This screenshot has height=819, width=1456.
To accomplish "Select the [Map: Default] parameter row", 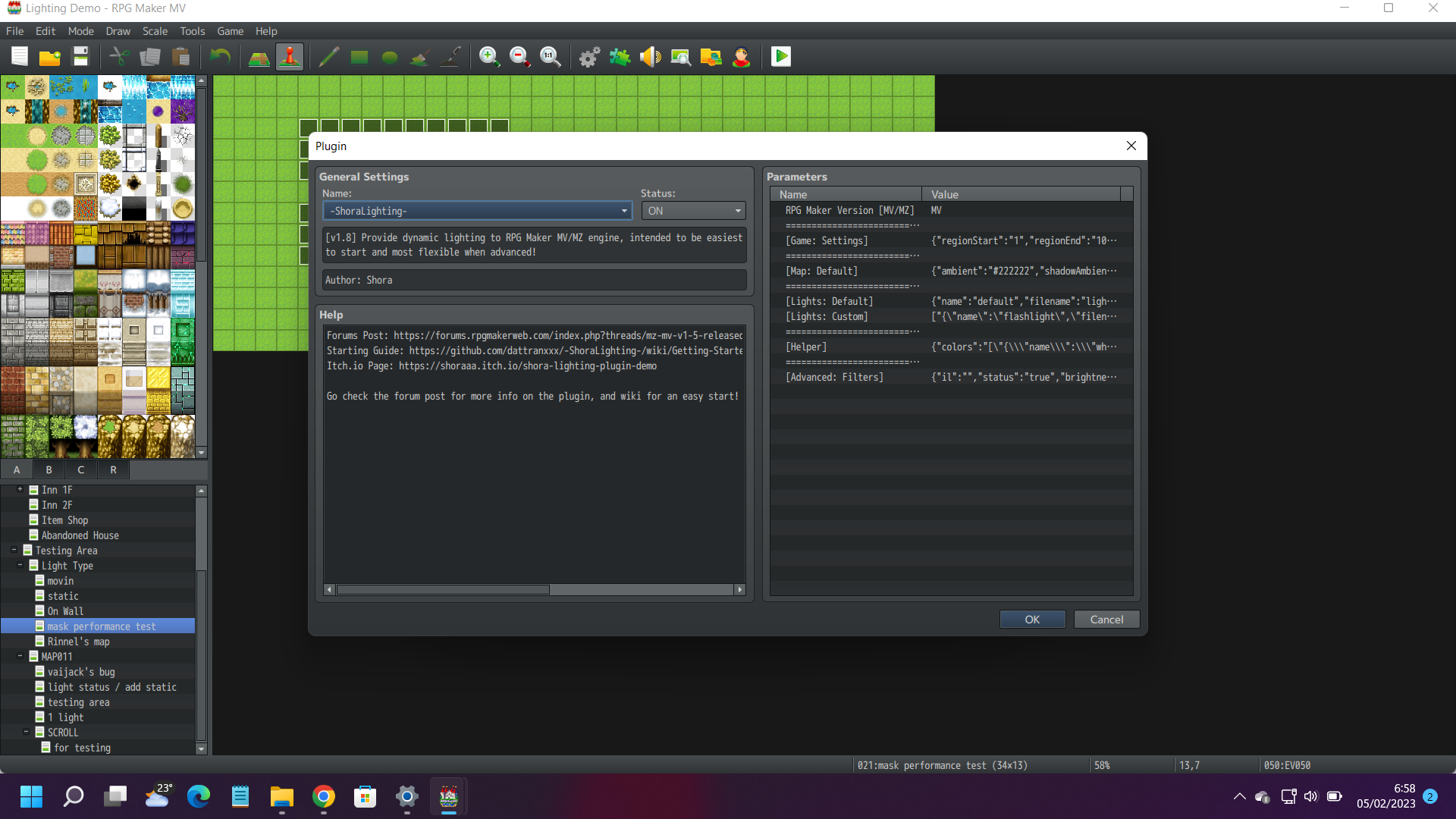I will pyautogui.click(x=951, y=271).
